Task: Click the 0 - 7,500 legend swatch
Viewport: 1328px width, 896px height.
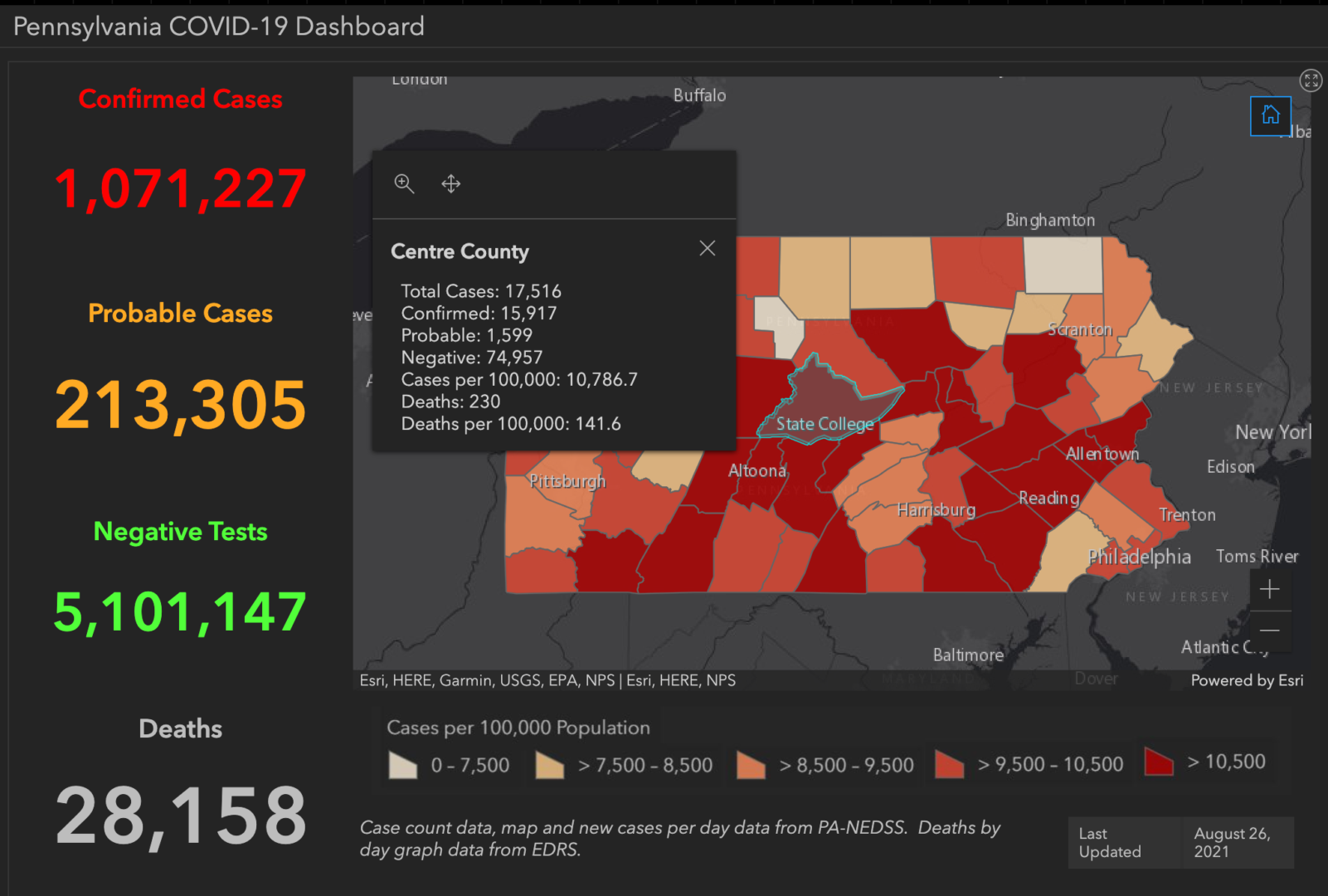Action: [403, 765]
